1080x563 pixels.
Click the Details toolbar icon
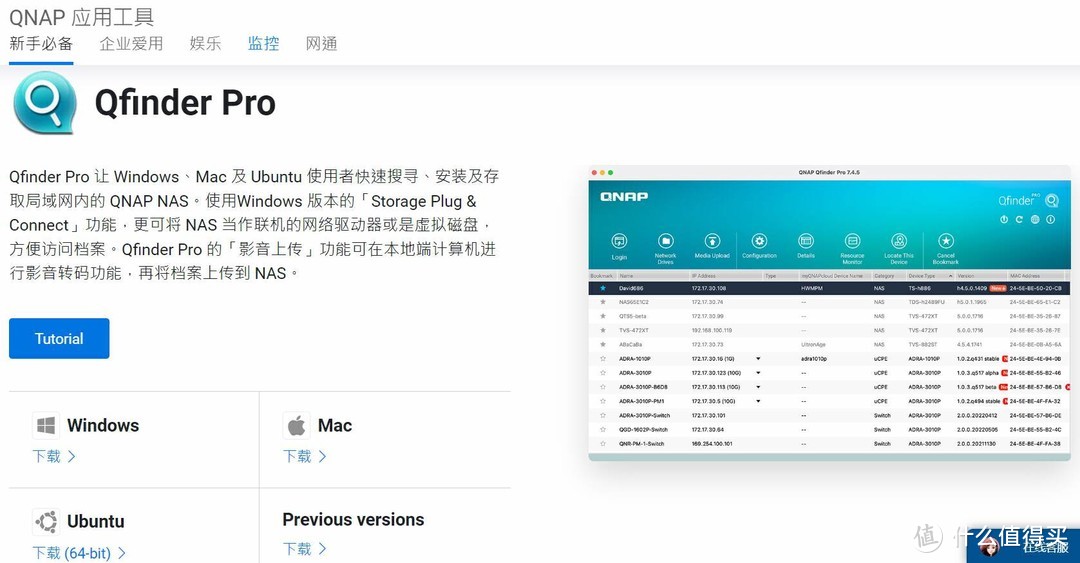pyautogui.click(x=806, y=241)
